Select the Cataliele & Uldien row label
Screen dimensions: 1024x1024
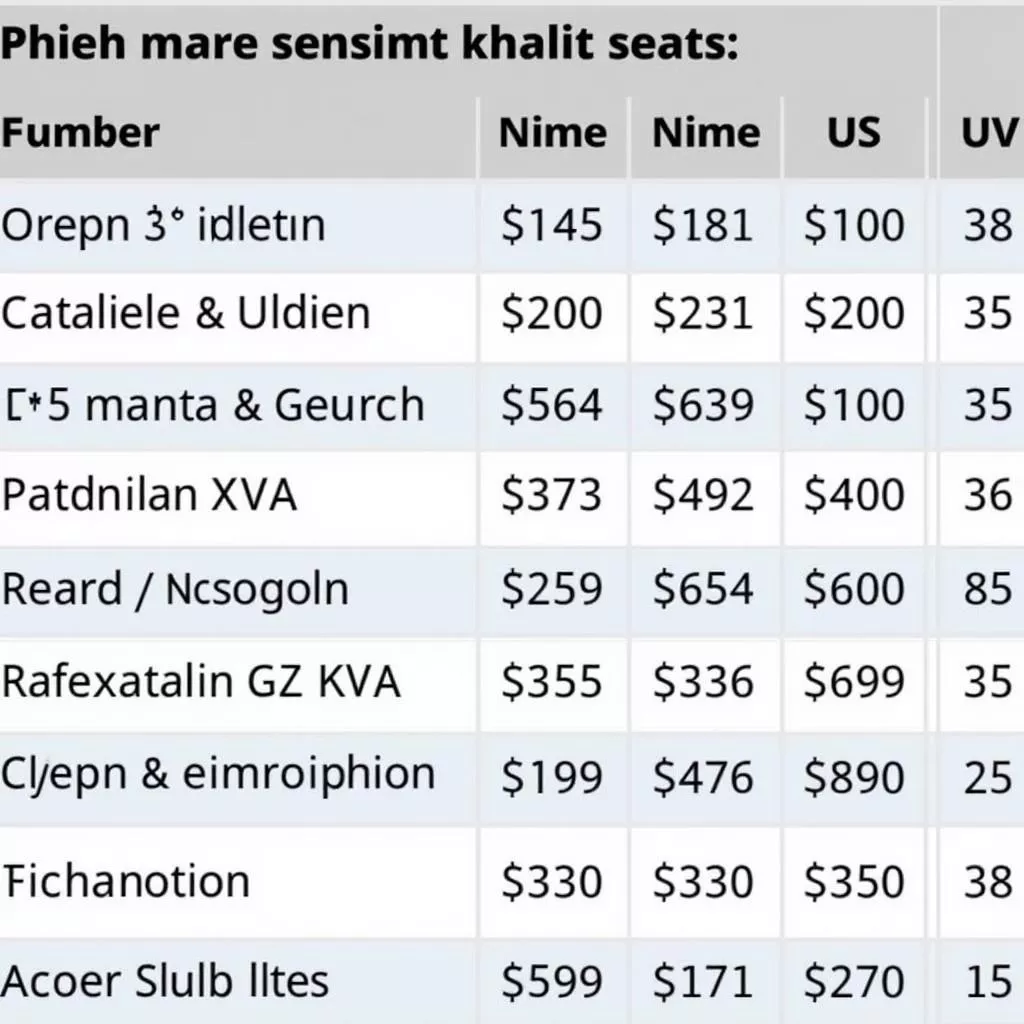click(186, 314)
